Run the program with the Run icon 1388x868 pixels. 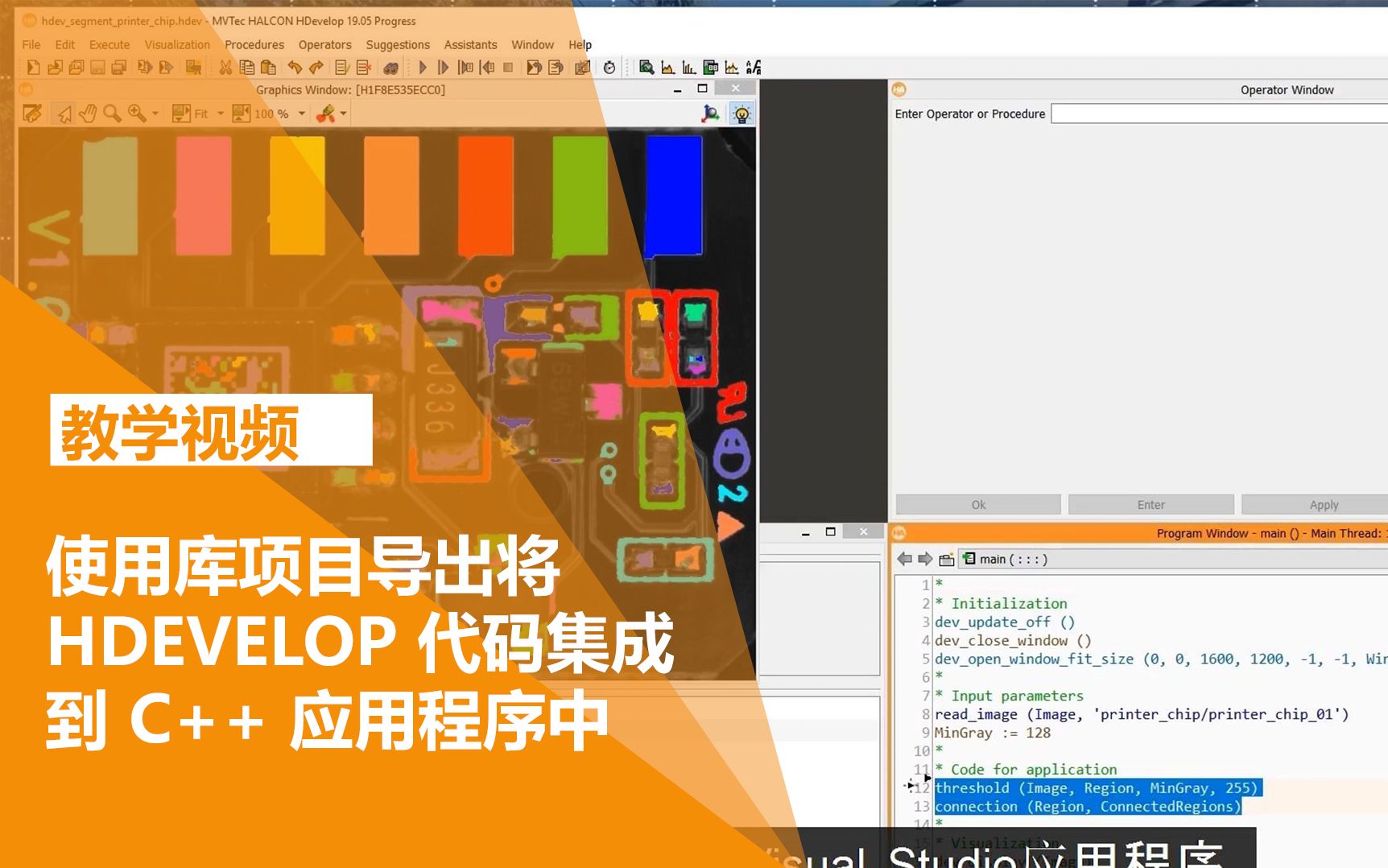point(423,67)
